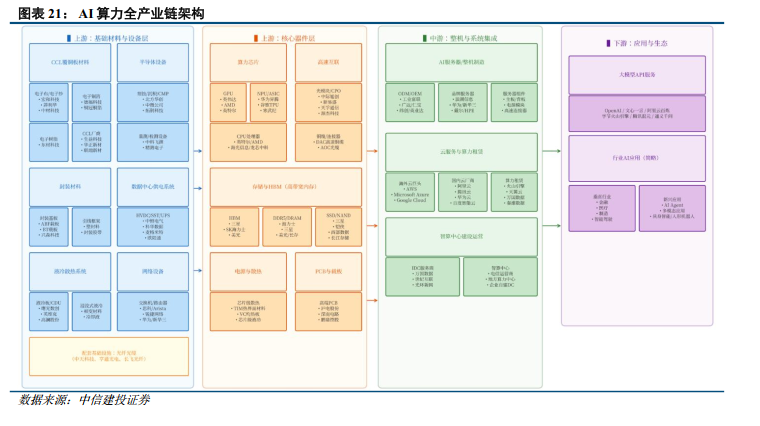This screenshot has width=760, height=426.
Task: Click the yellow '配套基础设施：光纤光缆' box
Action: tap(109, 356)
